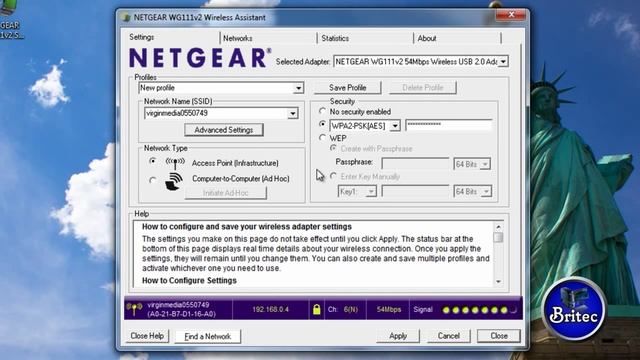Click the NETGEAR logo

tap(200, 58)
